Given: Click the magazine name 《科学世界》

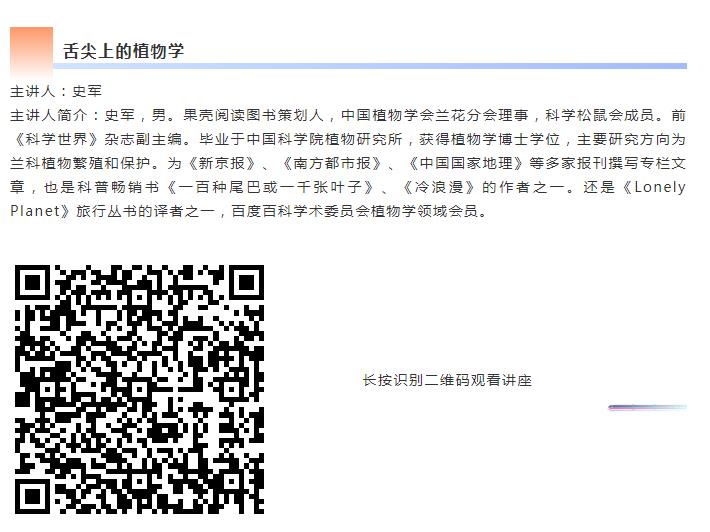Looking at the screenshot, I should coord(57,139).
